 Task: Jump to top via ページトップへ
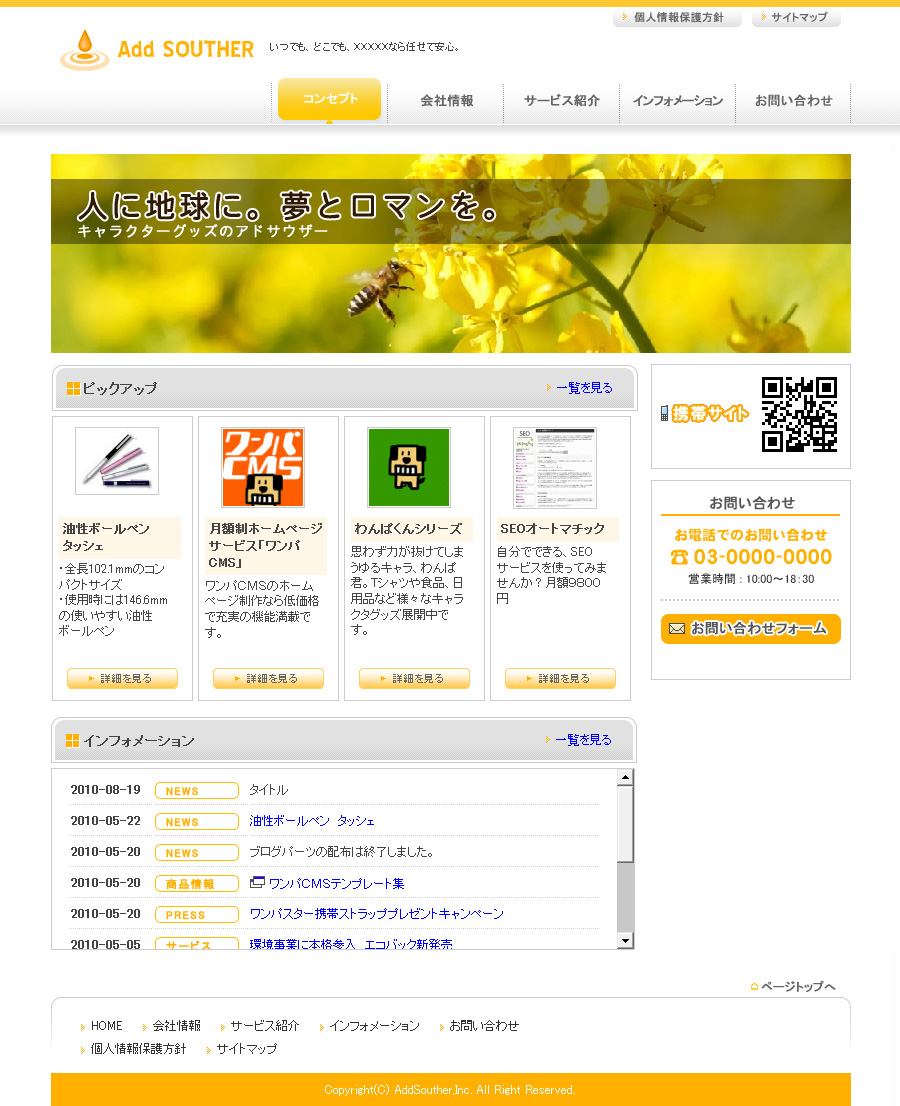(793, 986)
